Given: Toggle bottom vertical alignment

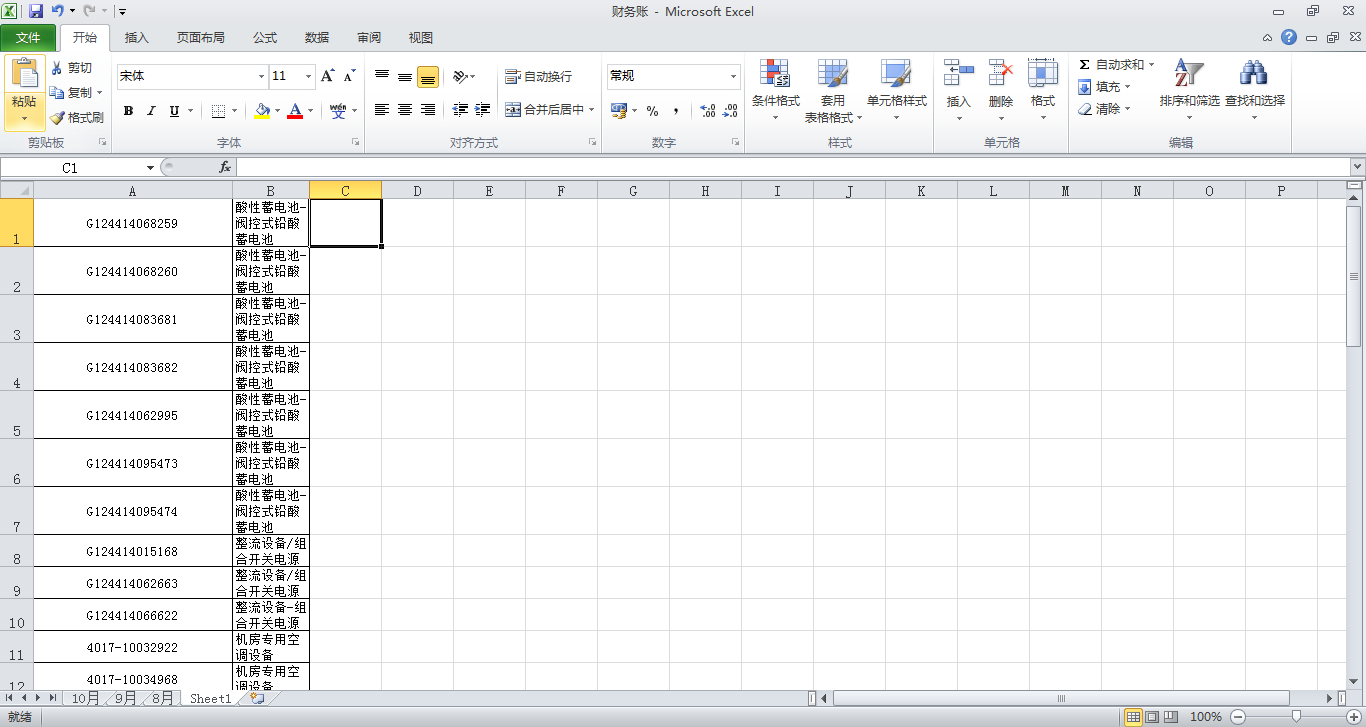Looking at the screenshot, I should [x=428, y=76].
